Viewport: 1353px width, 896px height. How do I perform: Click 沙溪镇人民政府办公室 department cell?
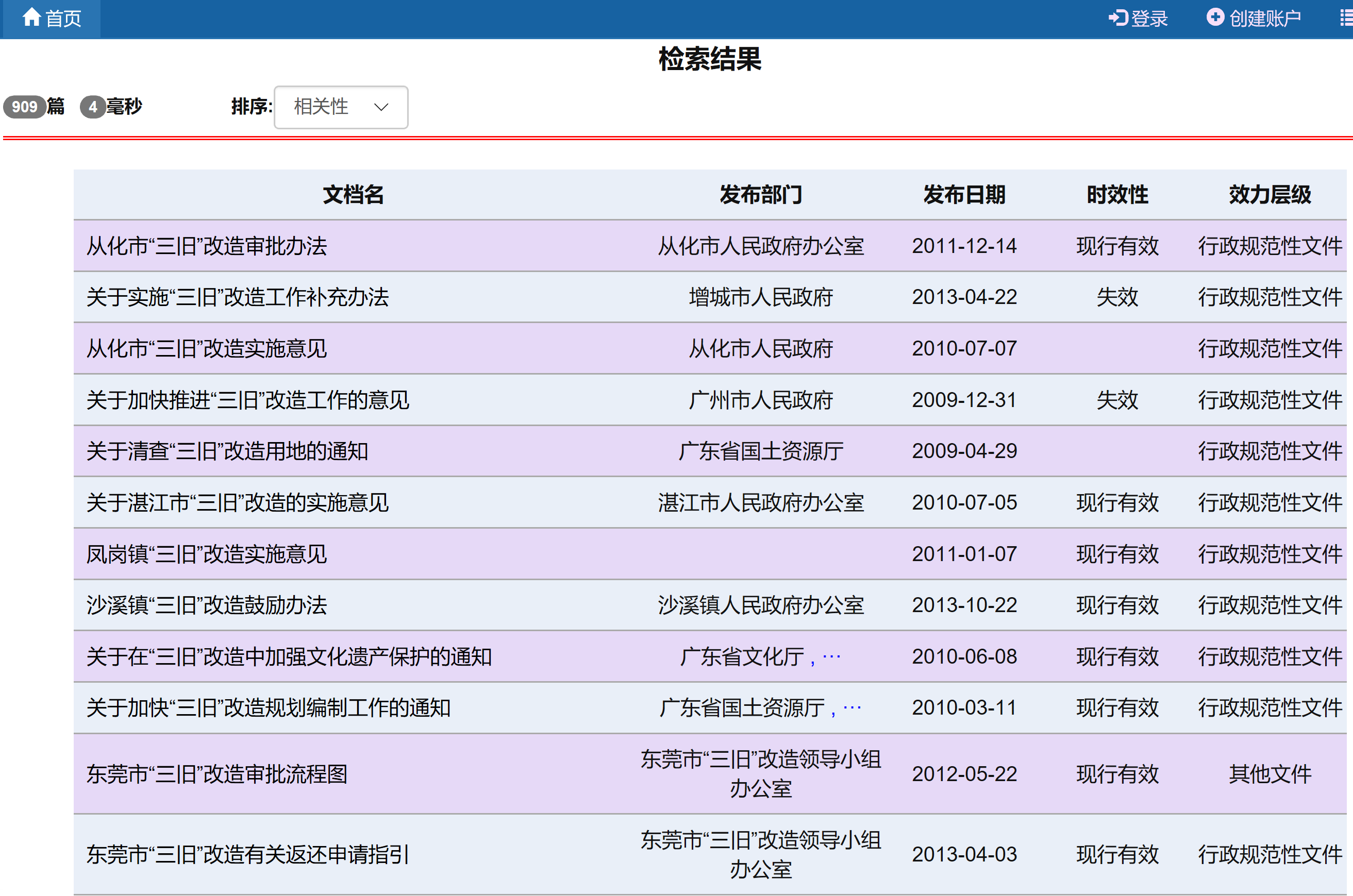click(761, 605)
